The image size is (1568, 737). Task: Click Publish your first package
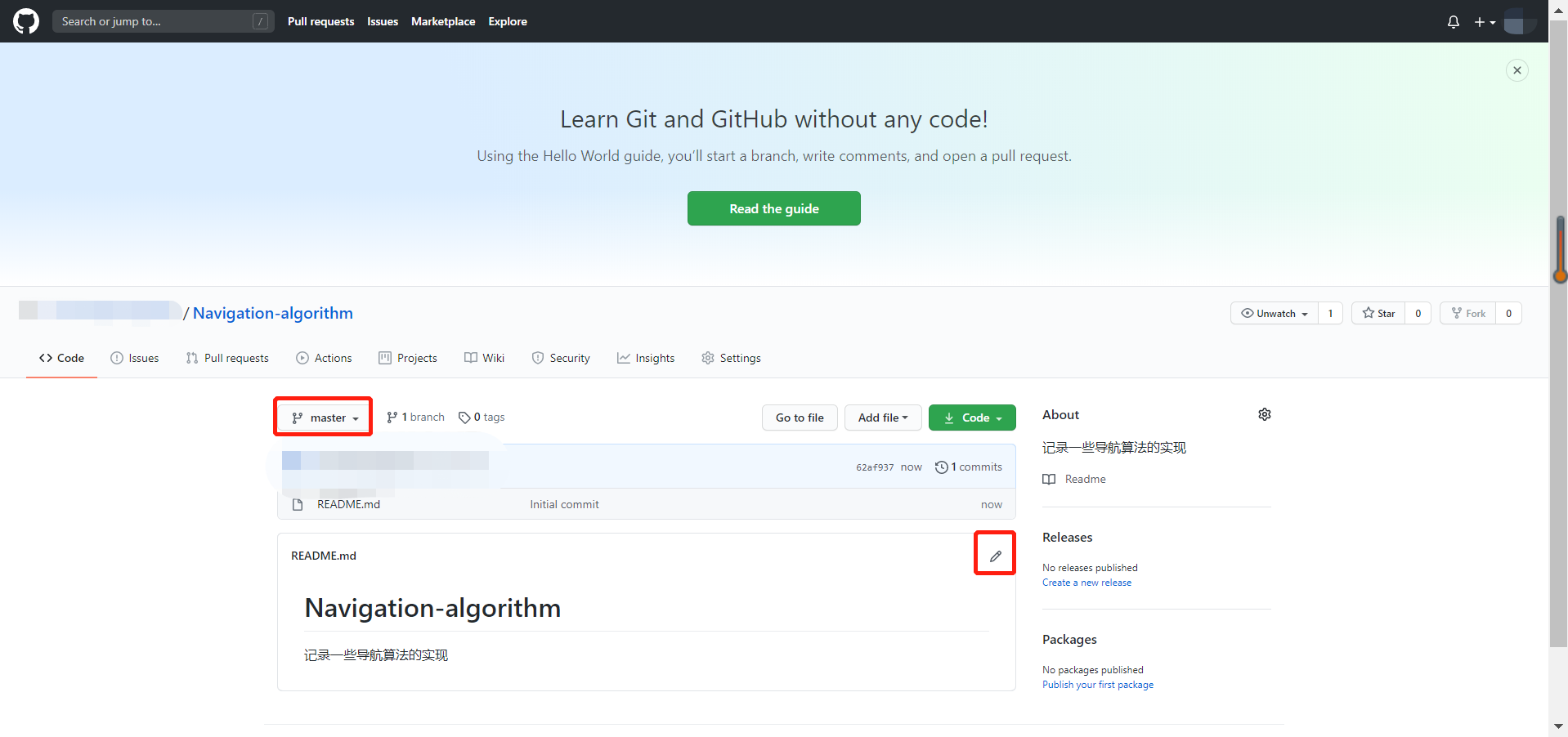[1098, 685]
